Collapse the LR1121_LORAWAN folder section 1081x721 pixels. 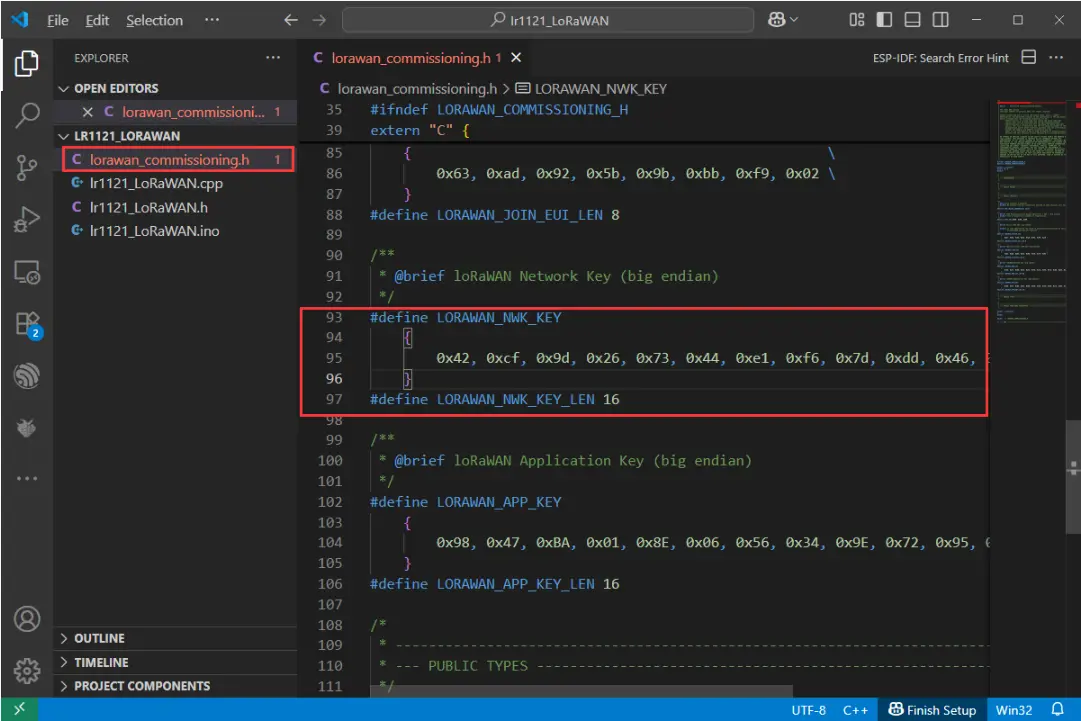pyautogui.click(x=127, y=136)
